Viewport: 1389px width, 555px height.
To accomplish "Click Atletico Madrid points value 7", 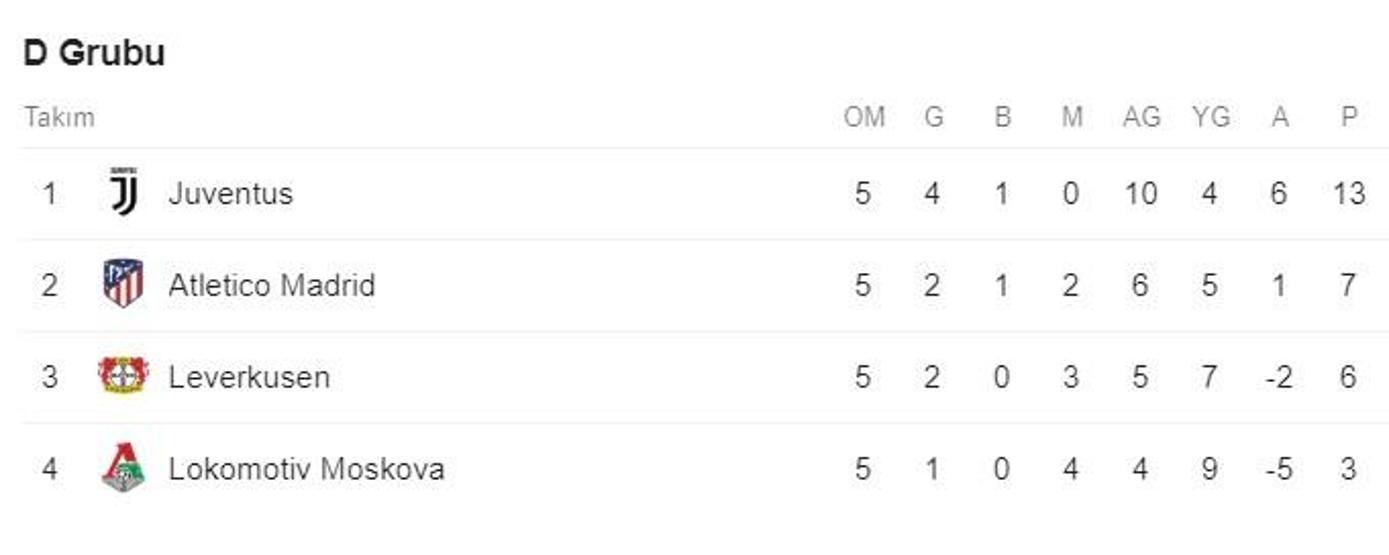I will pyautogui.click(x=1349, y=285).
